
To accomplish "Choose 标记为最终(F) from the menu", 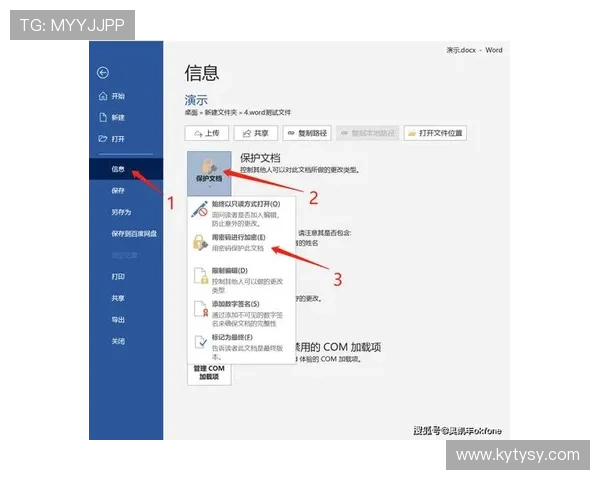I will tap(241, 346).
